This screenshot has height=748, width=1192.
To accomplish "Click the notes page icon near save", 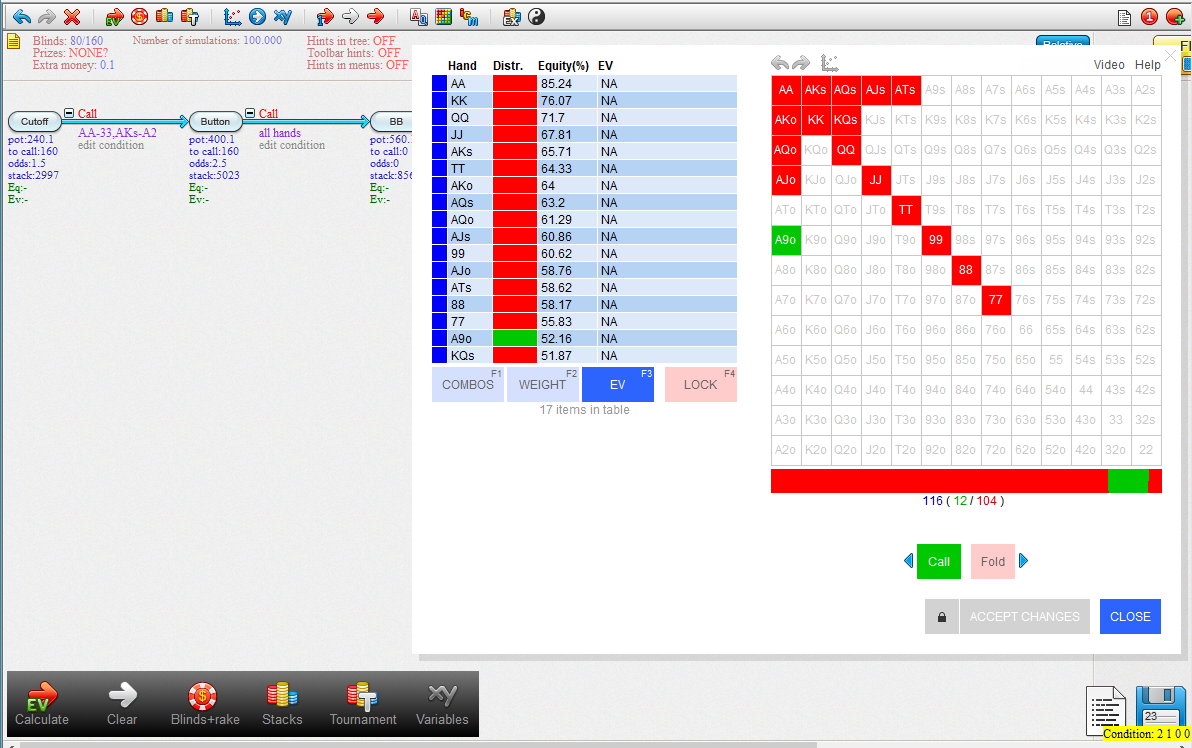I will pyautogui.click(x=1105, y=709).
